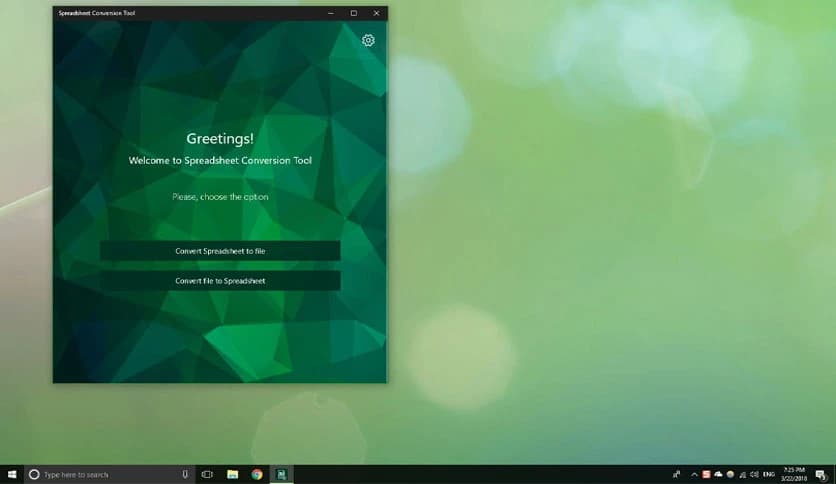Open the volume control in tray

pyautogui.click(x=755, y=474)
